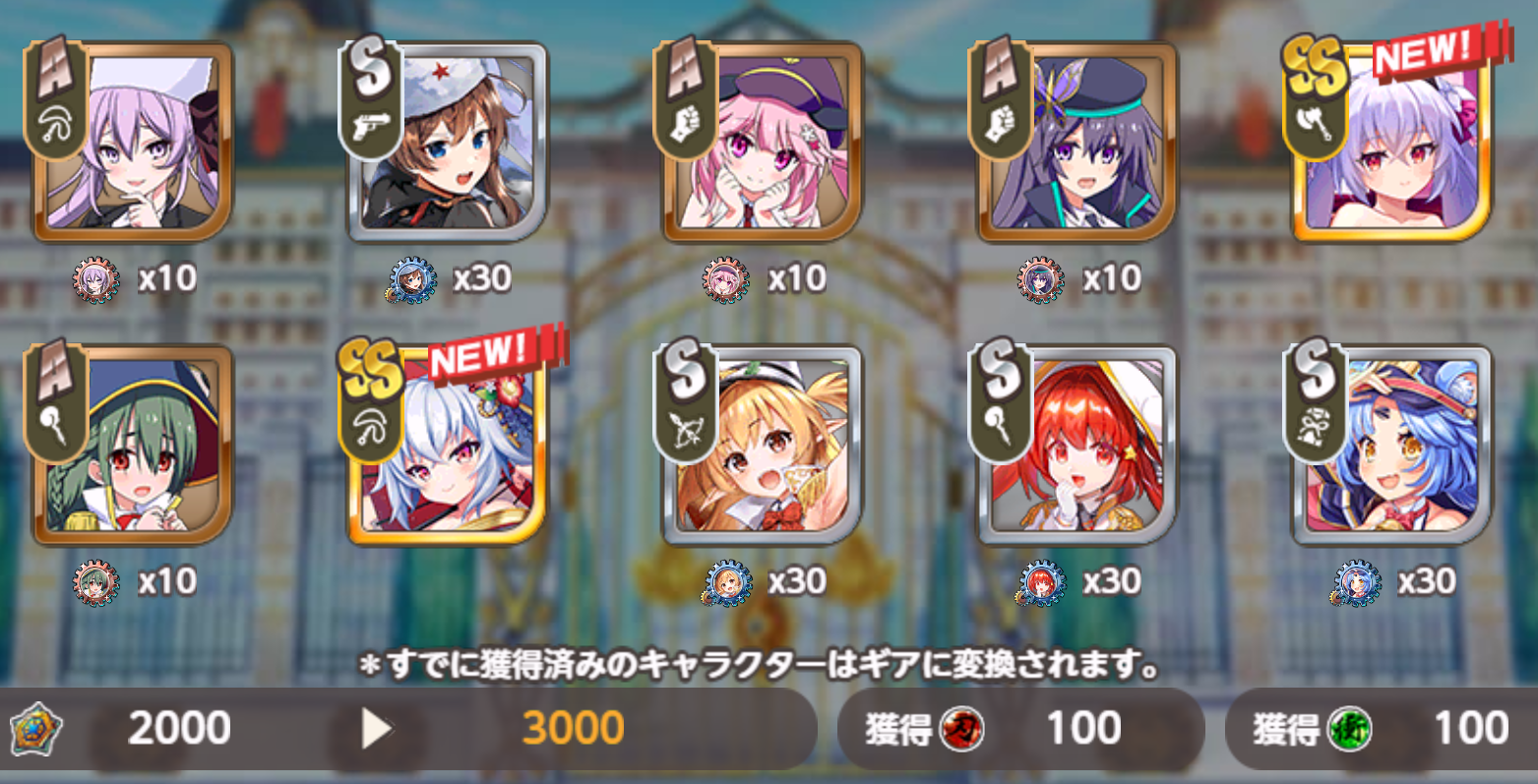Click the brown-haired gear icon beside x30

(411, 280)
